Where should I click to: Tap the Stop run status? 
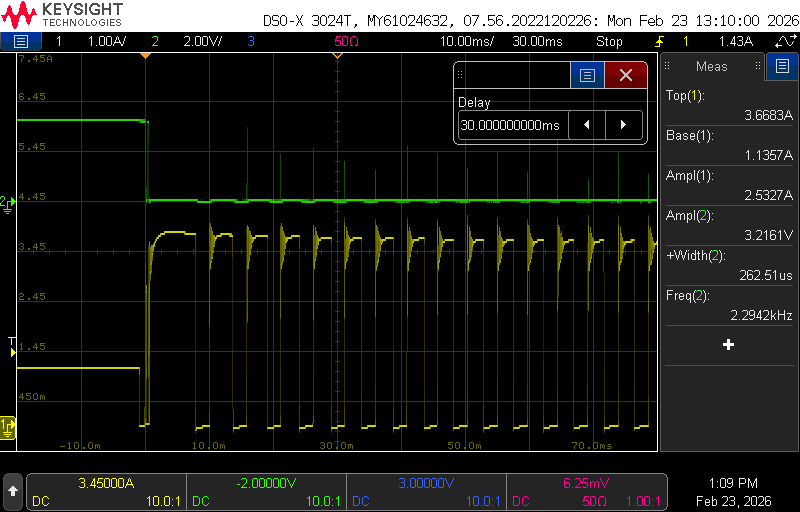coord(609,41)
